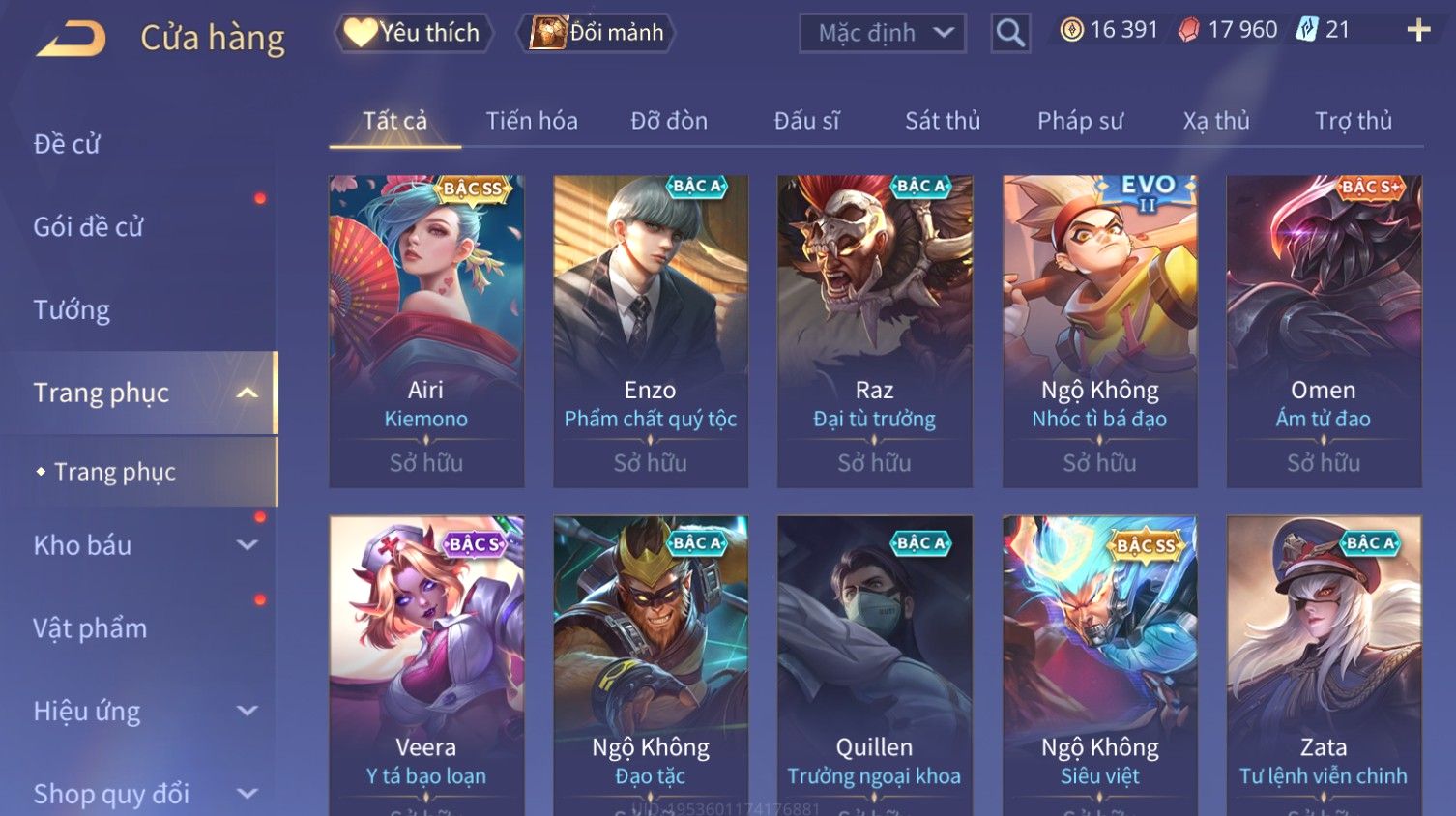Click the back arrow icon
This screenshot has height=816, width=1456.
pos(71,39)
